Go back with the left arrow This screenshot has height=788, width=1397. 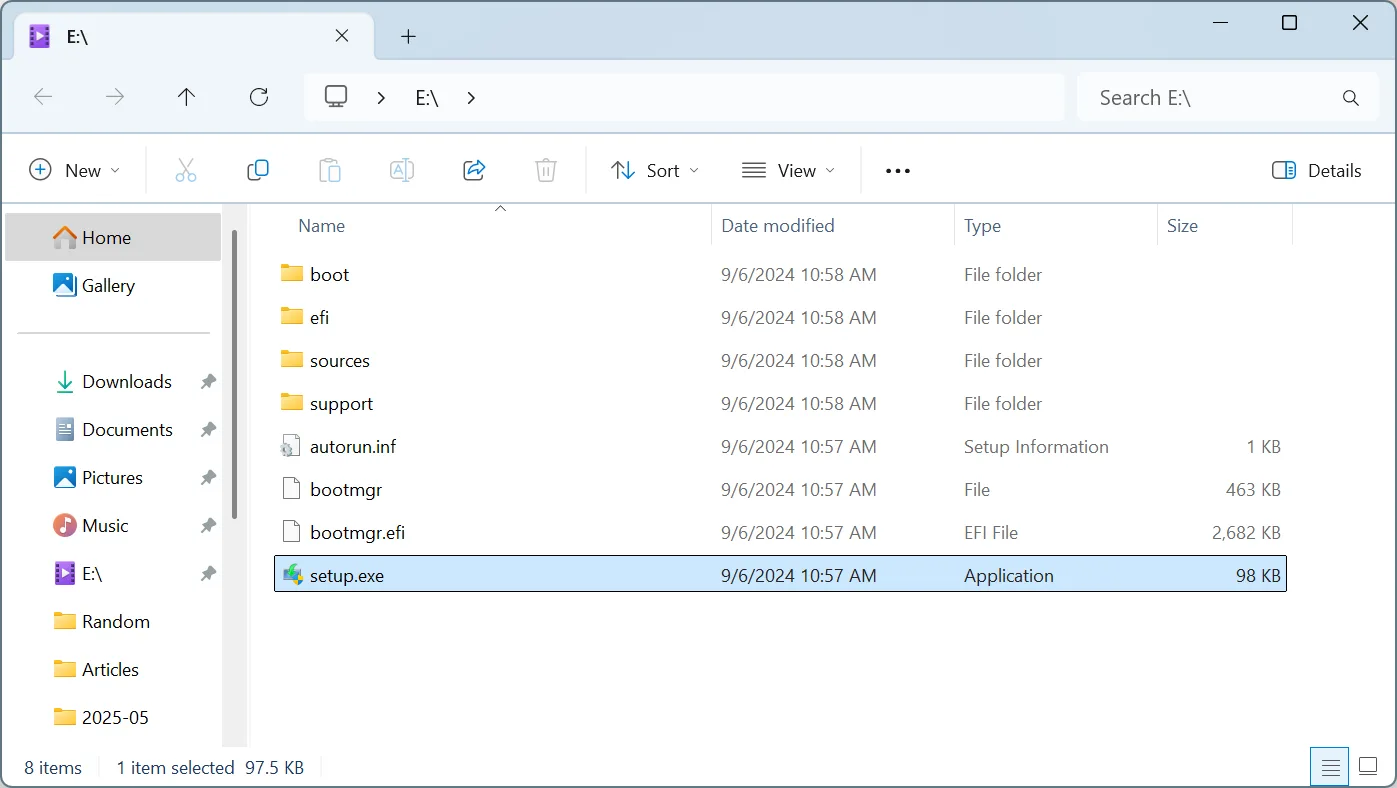(x=43, y=97)
